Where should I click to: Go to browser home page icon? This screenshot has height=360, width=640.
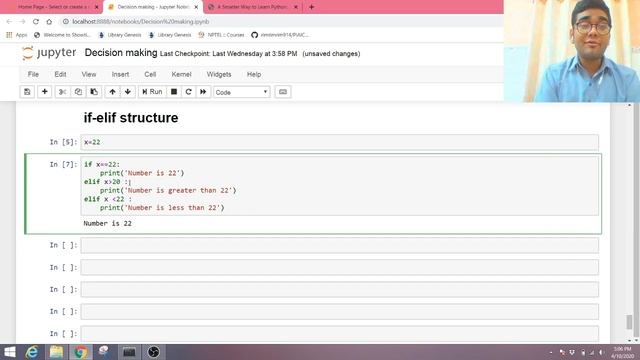pyautogui.click(x=49, y=21)
